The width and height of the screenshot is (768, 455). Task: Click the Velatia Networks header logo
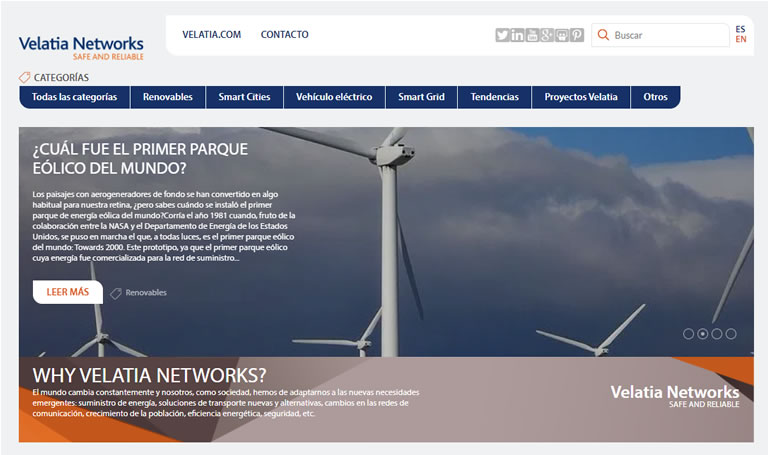coord(81,48)
